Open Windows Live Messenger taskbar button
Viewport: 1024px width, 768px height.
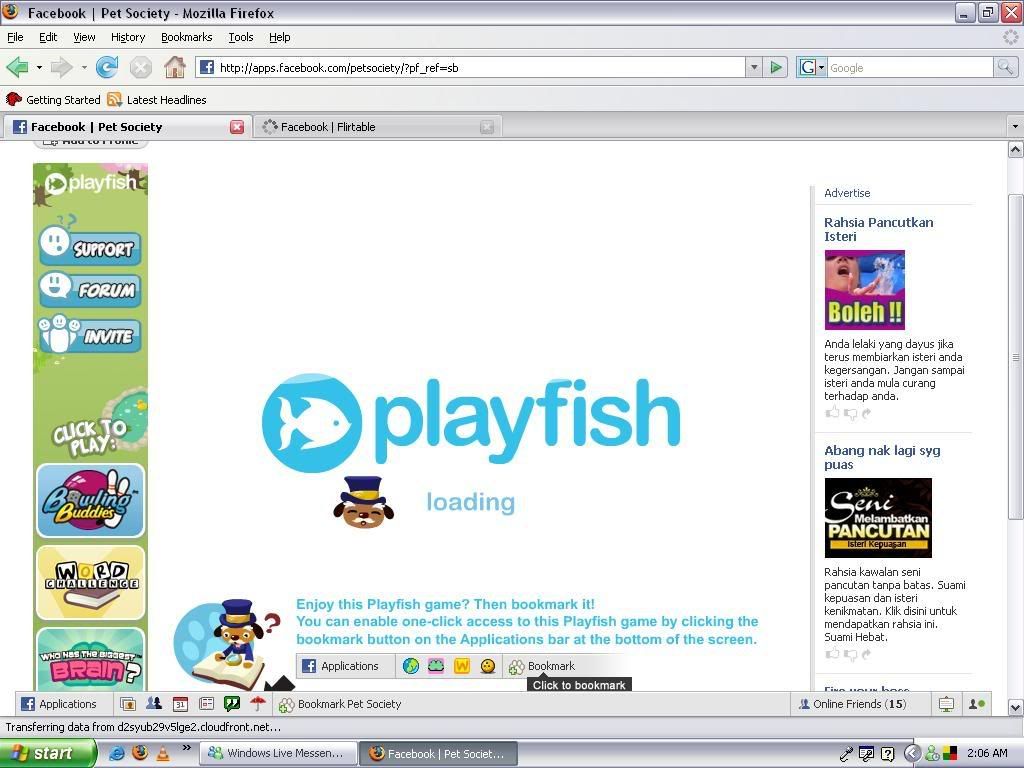coord(276,753)
